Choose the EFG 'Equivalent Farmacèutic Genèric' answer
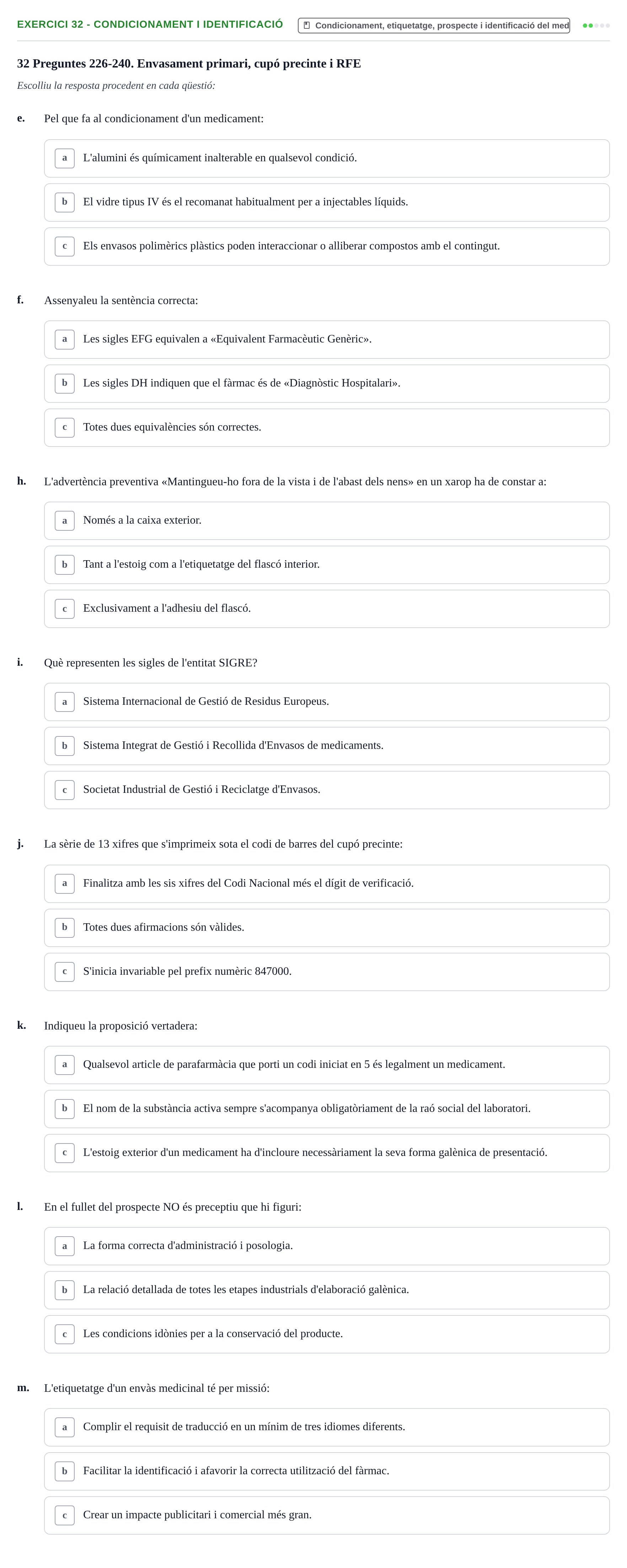The image size is (627, 1568). point(327,340)
